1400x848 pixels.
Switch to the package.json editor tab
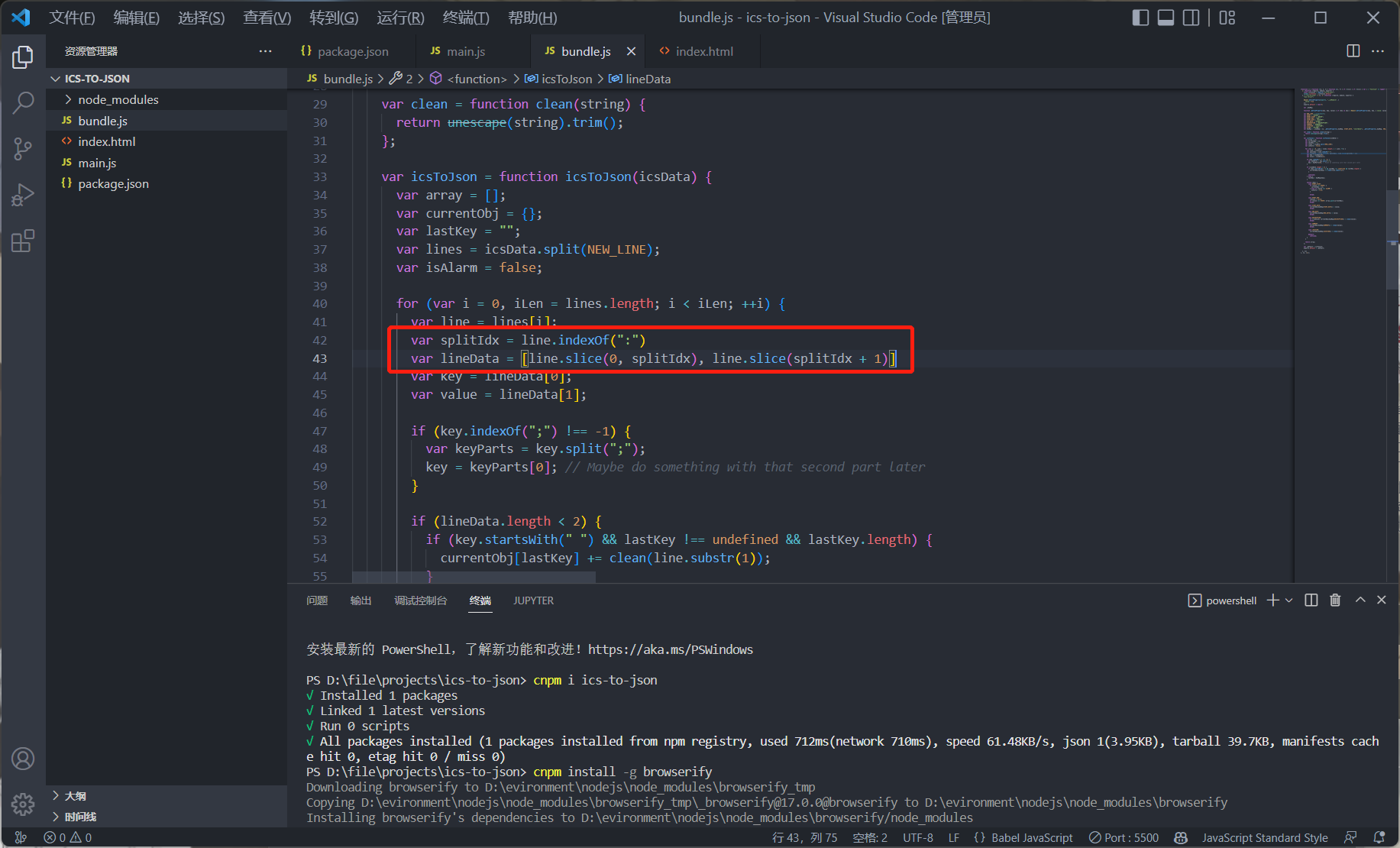(x=352, y=51)
